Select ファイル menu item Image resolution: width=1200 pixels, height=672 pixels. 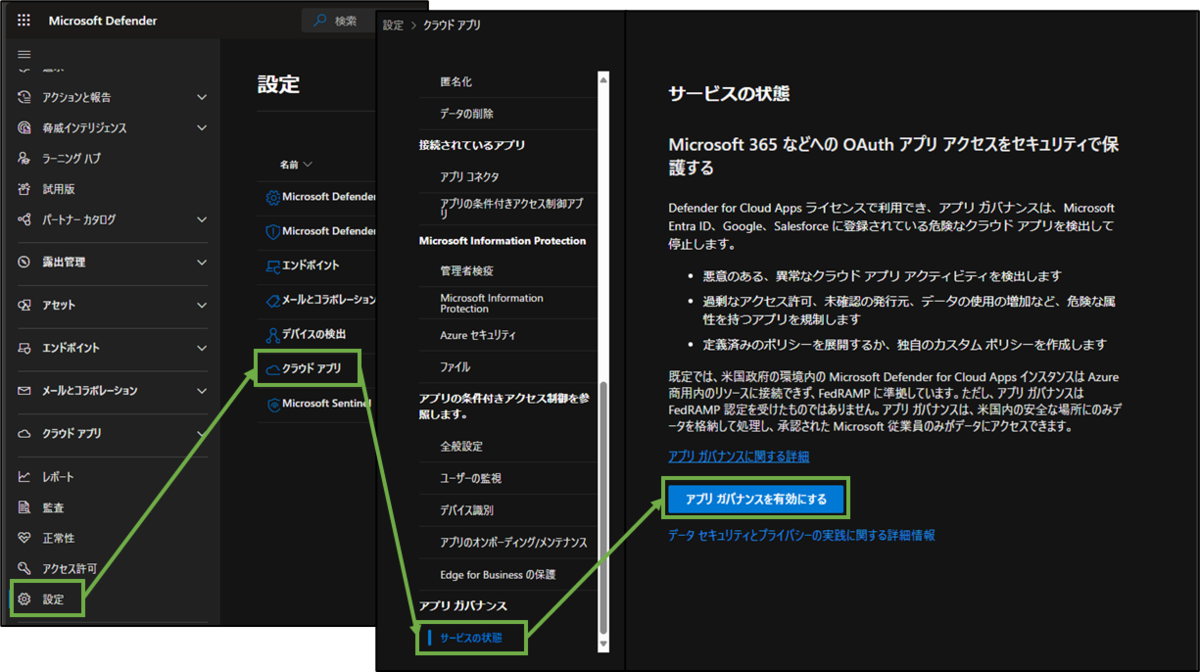point(455,367)
